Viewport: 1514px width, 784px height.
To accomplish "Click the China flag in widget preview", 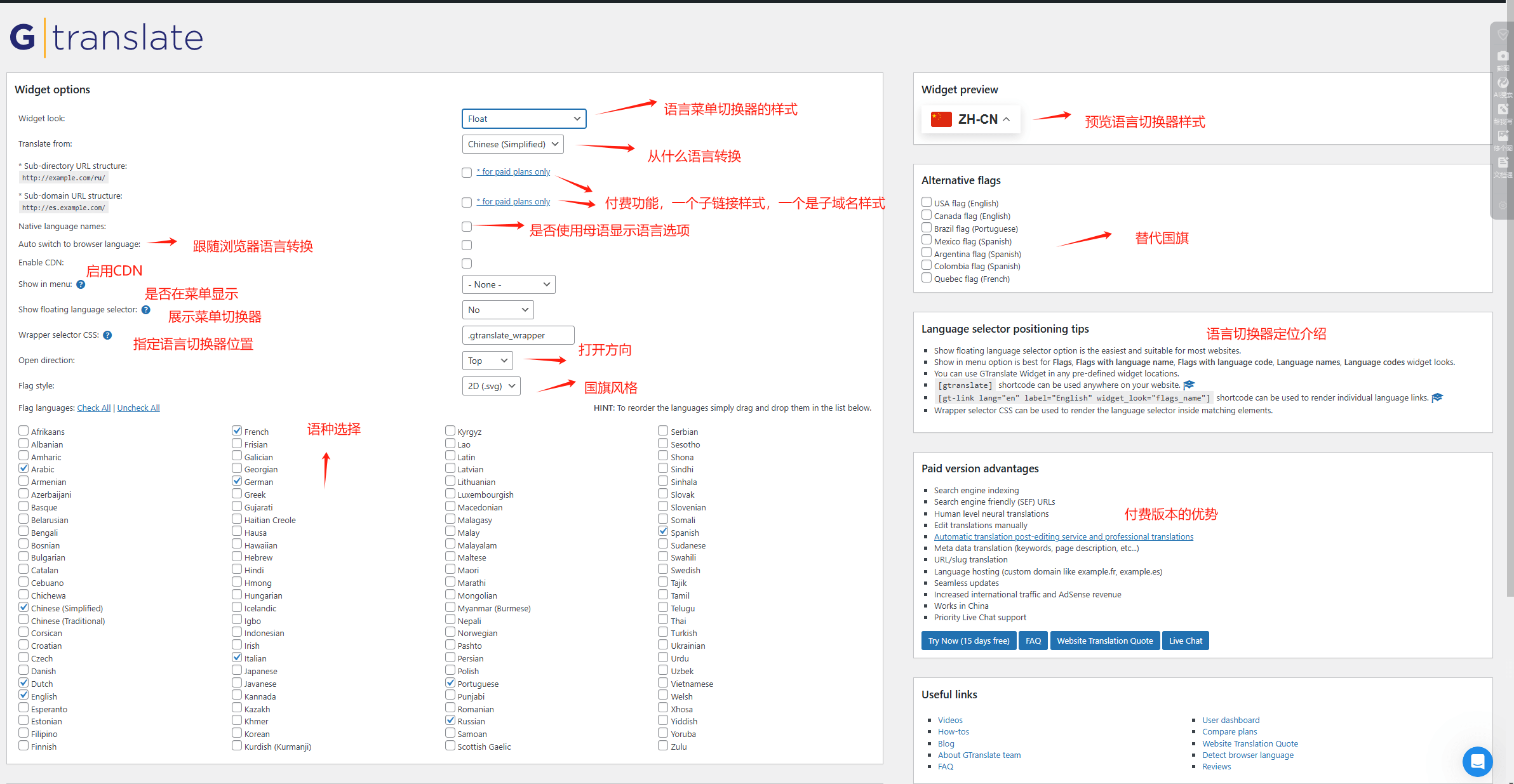I will click(x=941, y=119).
